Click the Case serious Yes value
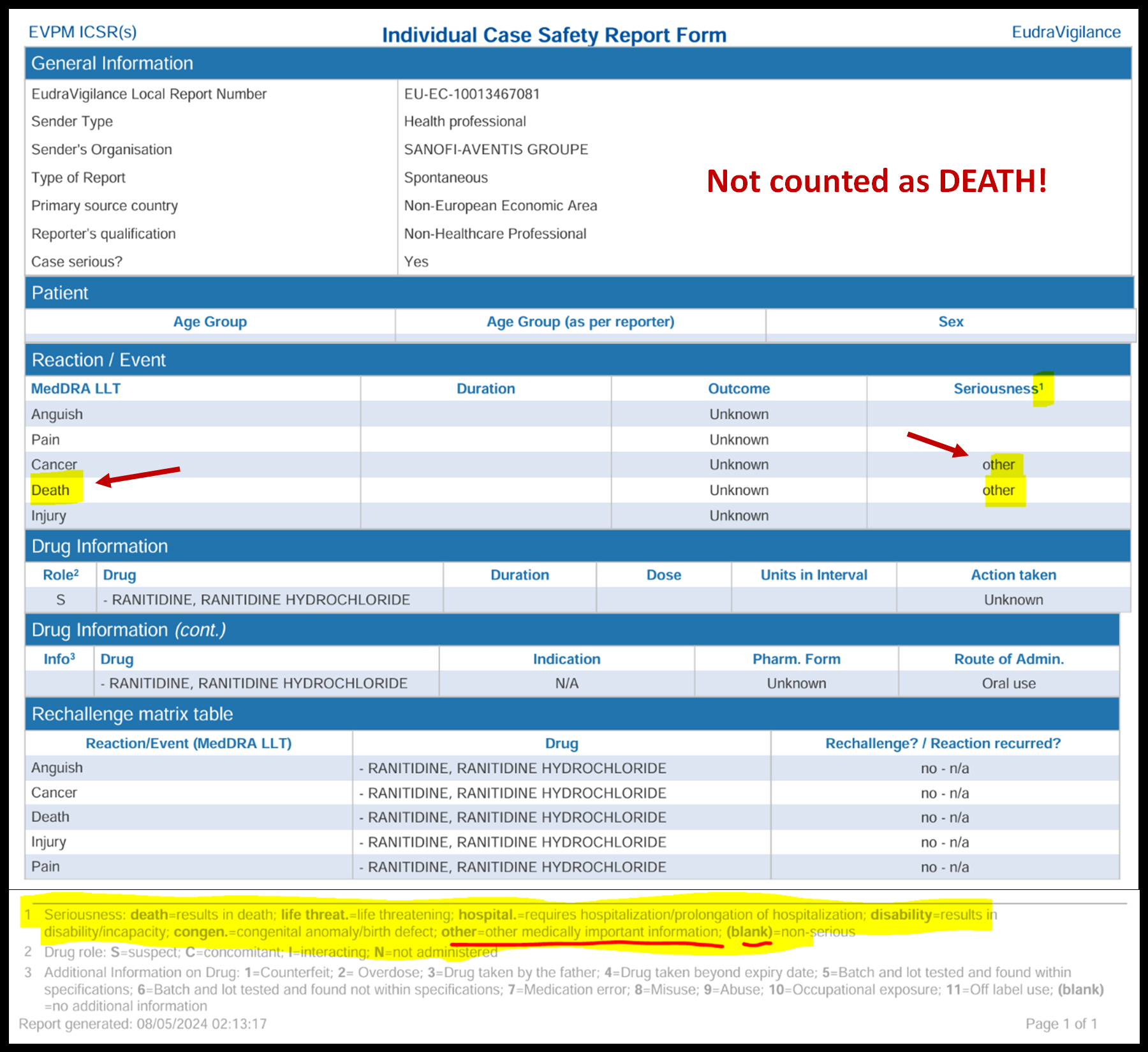Viewport: 1148px width, 1052px height. pos(416,262)
